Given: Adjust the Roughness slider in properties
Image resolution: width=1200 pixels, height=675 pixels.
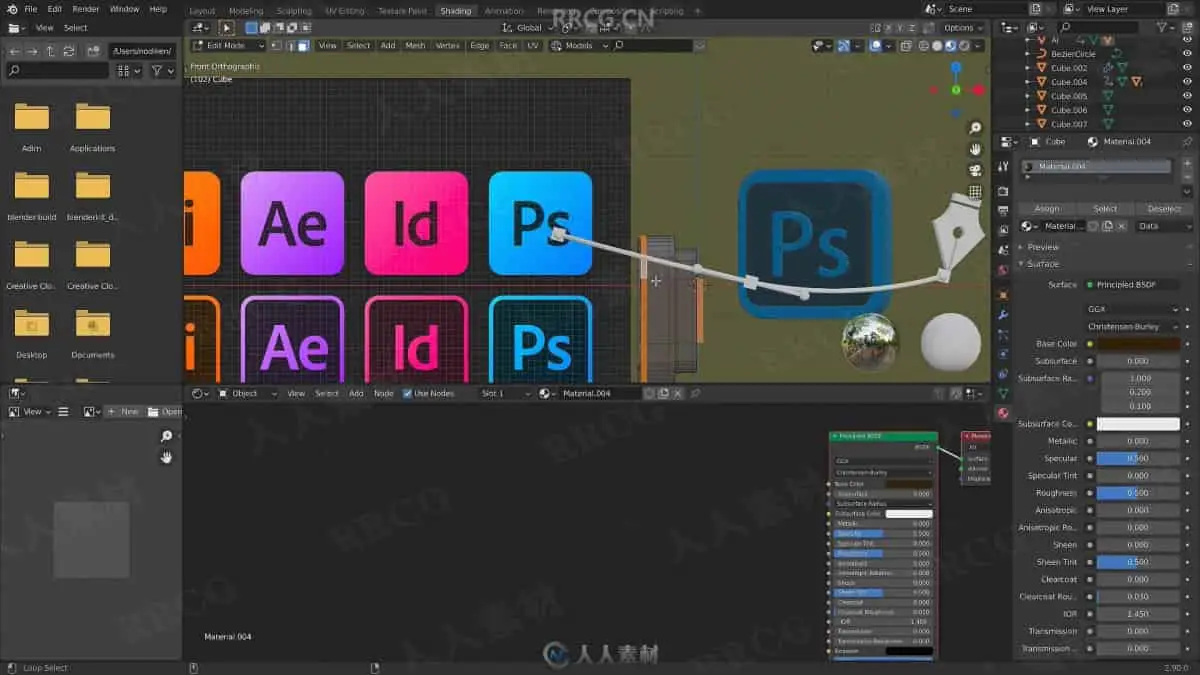Looking at the screenshot, I should click(x=1138, y=493).
